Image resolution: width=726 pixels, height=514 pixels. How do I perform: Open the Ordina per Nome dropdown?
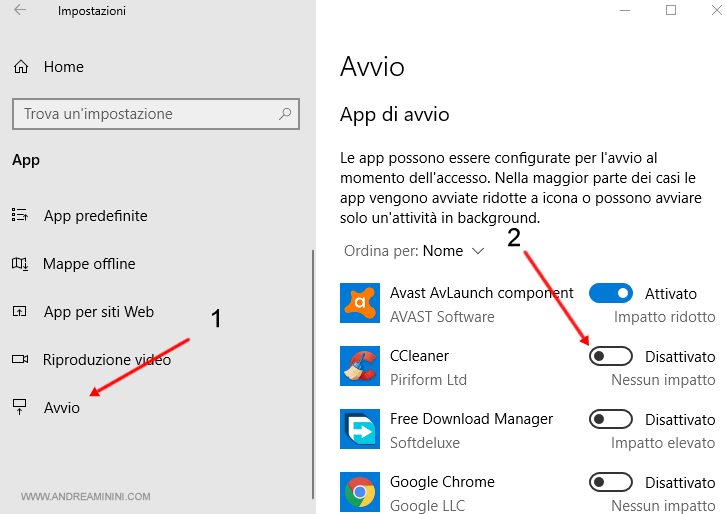(x=414, y=251)
